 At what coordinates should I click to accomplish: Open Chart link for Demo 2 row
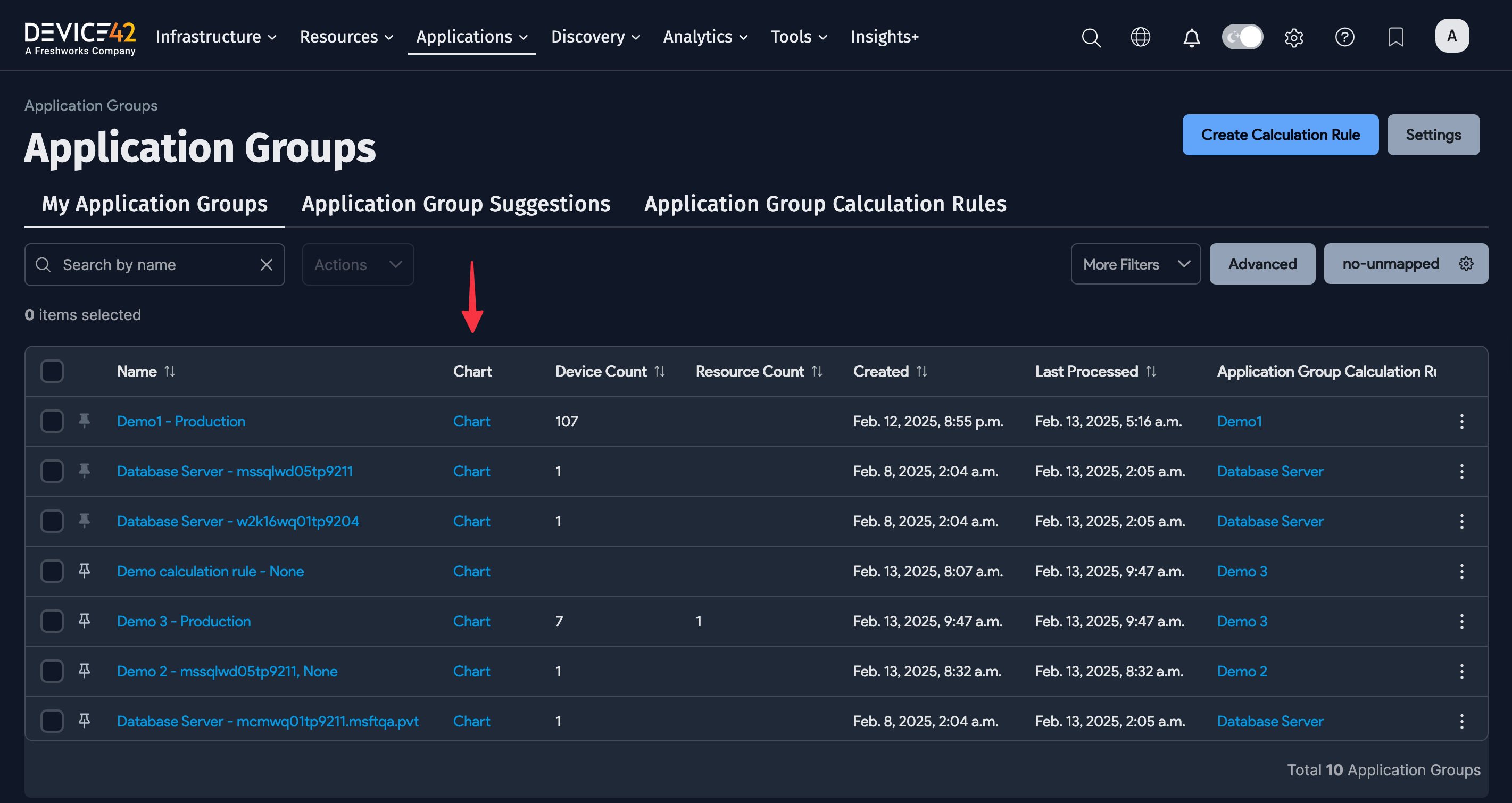click(471, 671)
